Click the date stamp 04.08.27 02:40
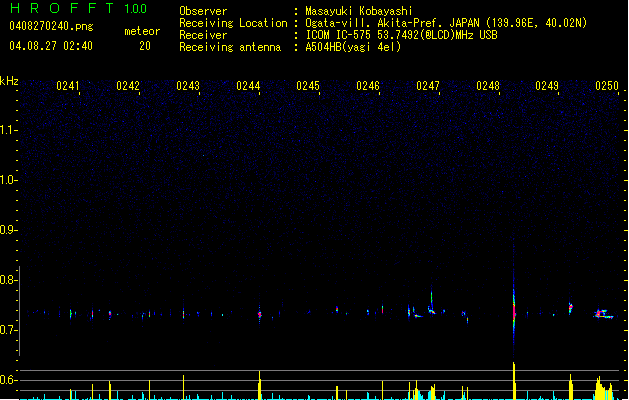Image resolution: width=629 pixels, height=400 pixels. pyautogui.click(x=51, y=46)
